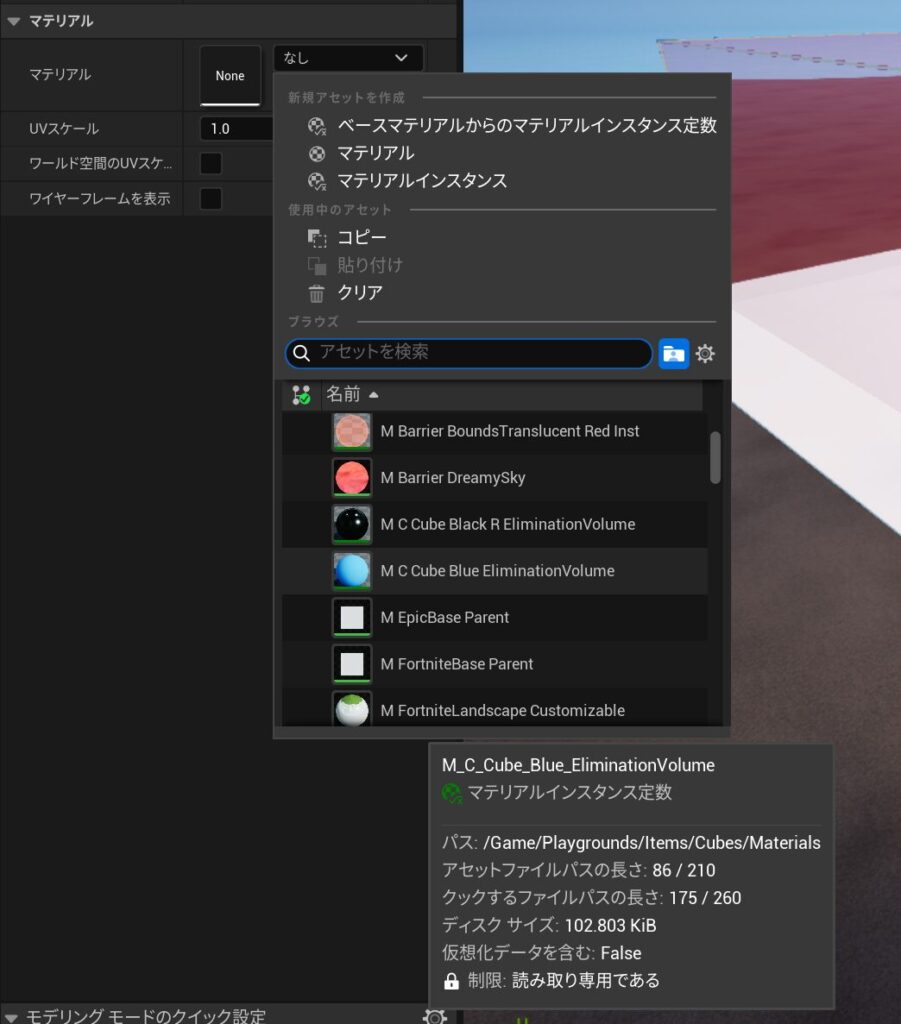Viewport: 901px width, 1024px height.
Task: Click the browse-to-asset folder icon
Action: pyautogui.click(x=674, y=354)
